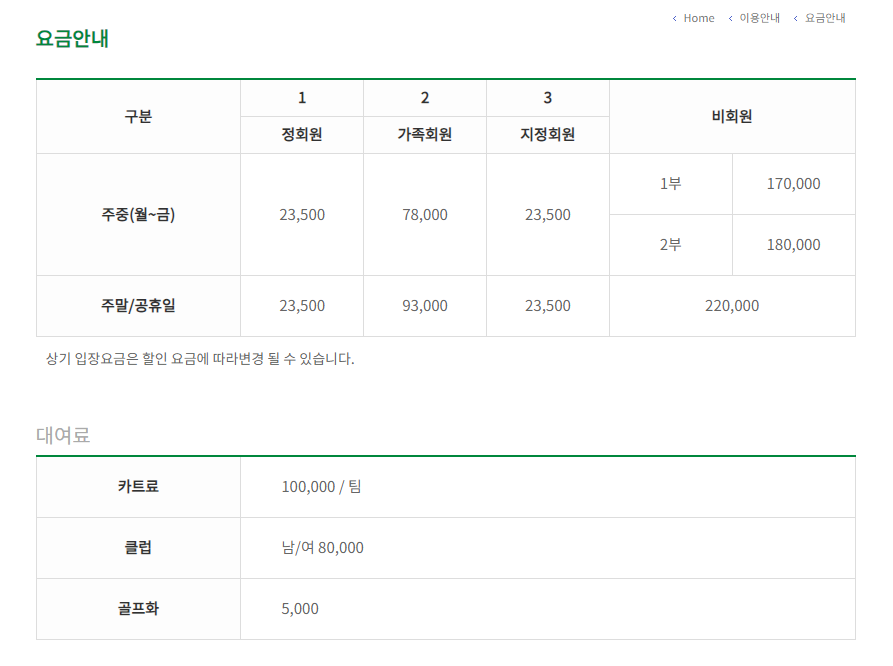893x666 pixels.
Task: Select the note about 할인 요금 changes
Action: point(200,359)
